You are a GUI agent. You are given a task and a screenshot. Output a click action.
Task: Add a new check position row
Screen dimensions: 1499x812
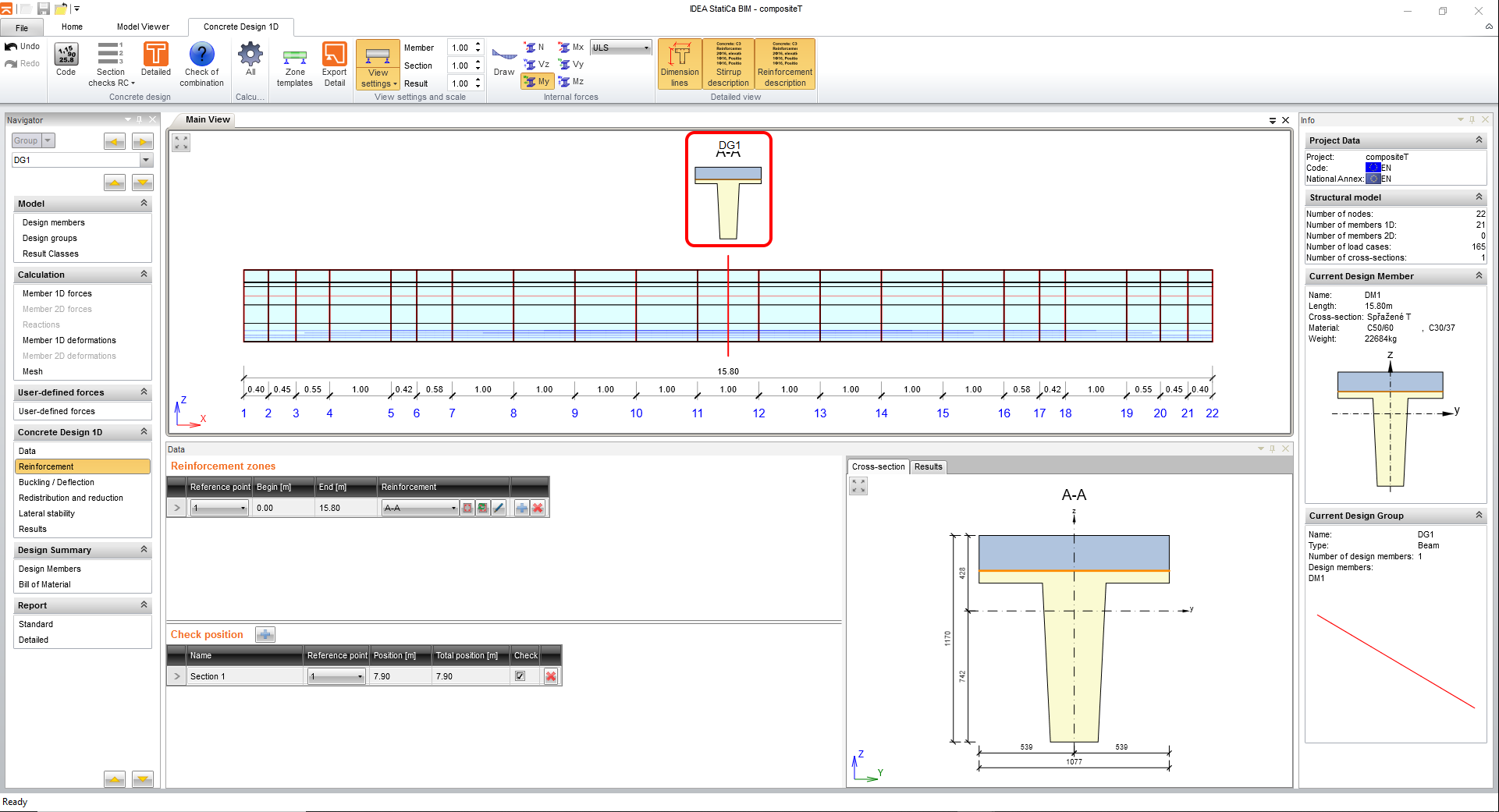pyautogui.click(x=265, y=634)
